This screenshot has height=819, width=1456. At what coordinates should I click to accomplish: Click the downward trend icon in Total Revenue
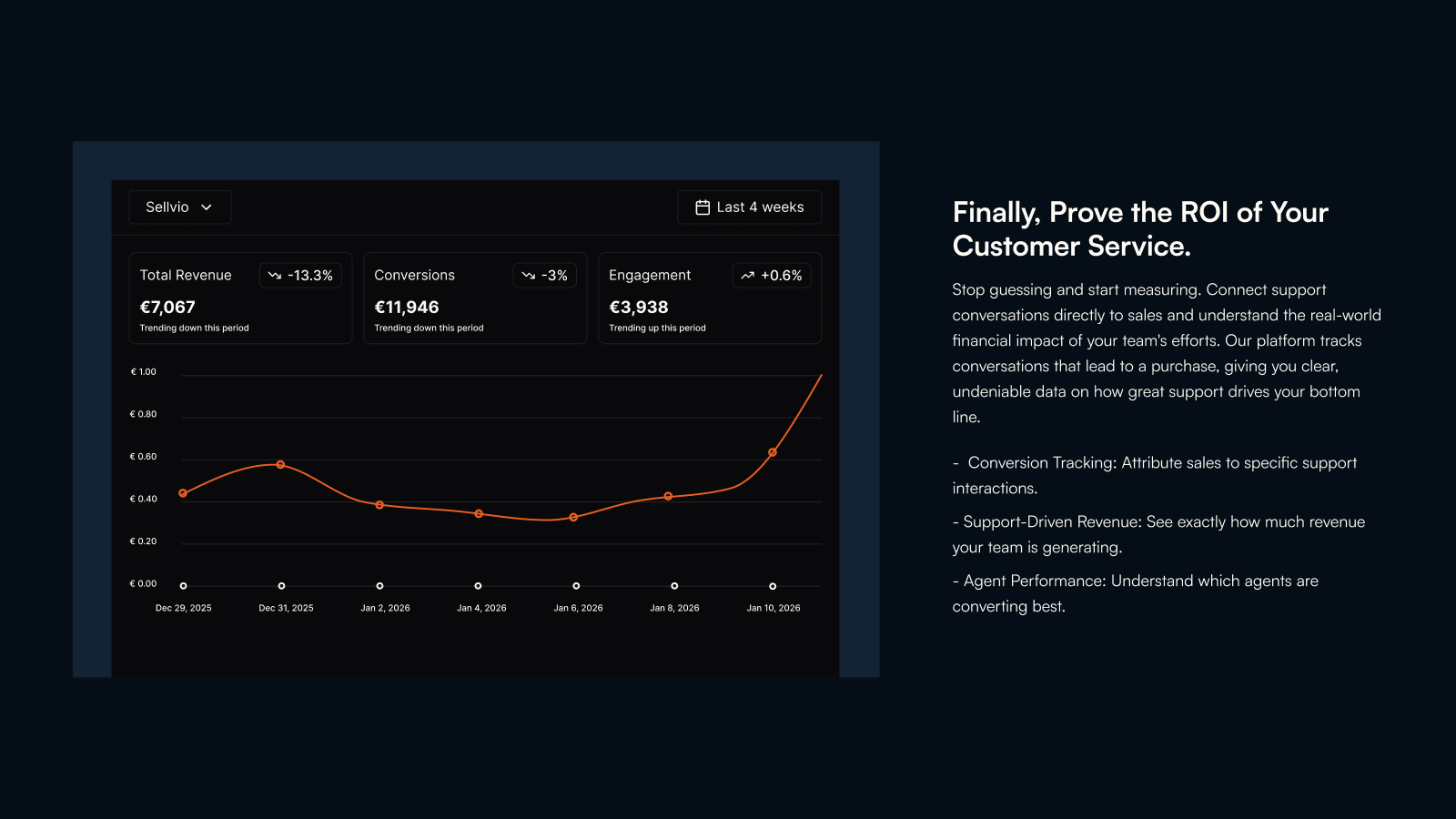point(275,275)
